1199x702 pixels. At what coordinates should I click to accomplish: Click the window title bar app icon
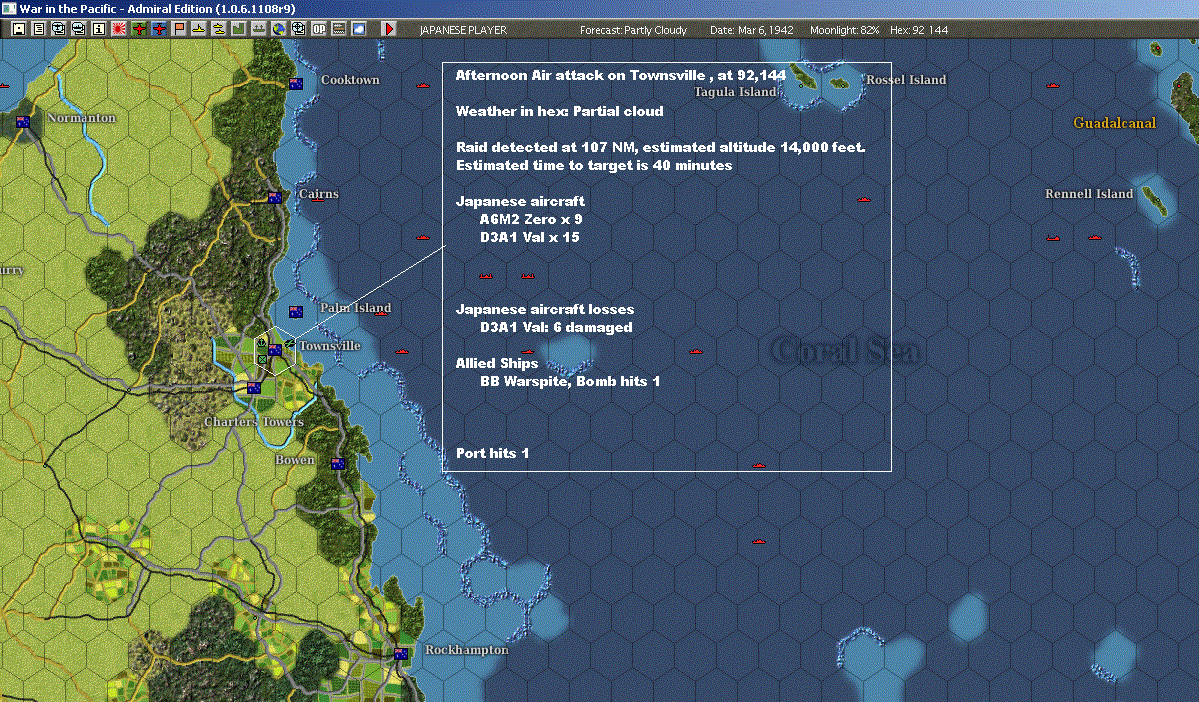[8, 8]
